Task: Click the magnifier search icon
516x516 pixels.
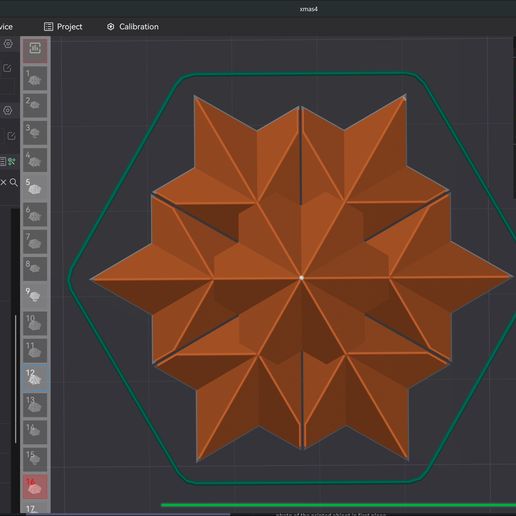Action: (x=14, y=182)
